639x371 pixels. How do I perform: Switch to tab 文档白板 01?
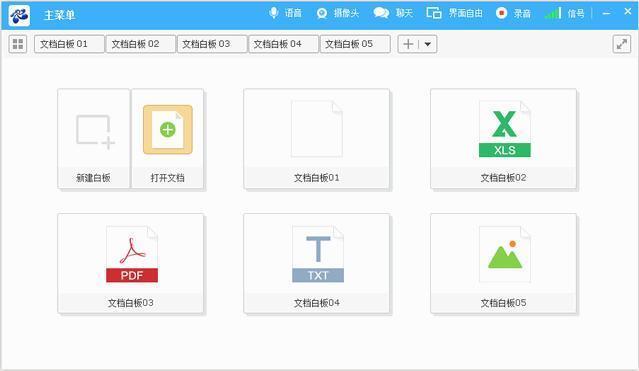(x=69, y=44)
